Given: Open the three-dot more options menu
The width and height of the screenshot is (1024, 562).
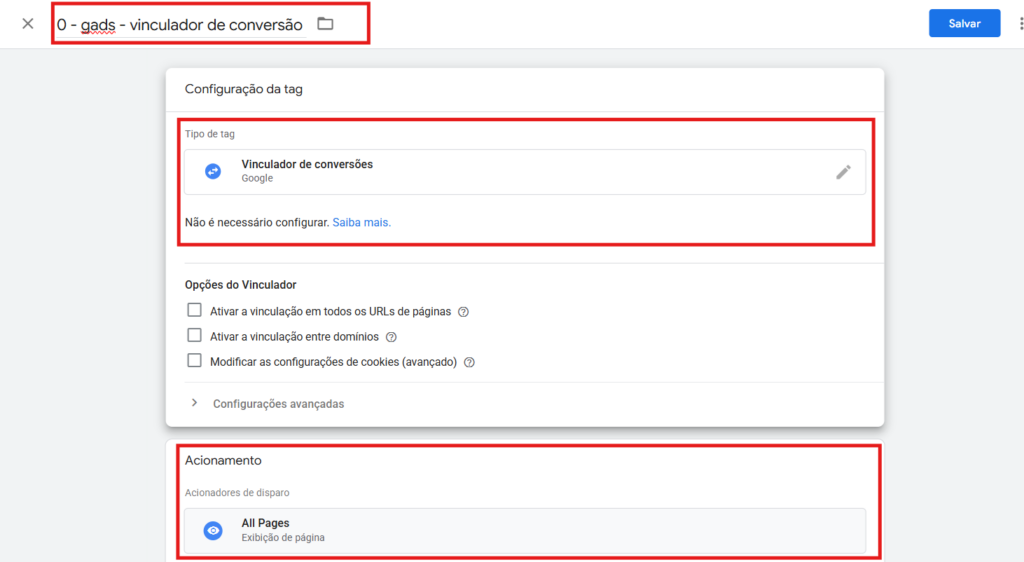Looking at the screenshot, I should (x=1020, y=23).
